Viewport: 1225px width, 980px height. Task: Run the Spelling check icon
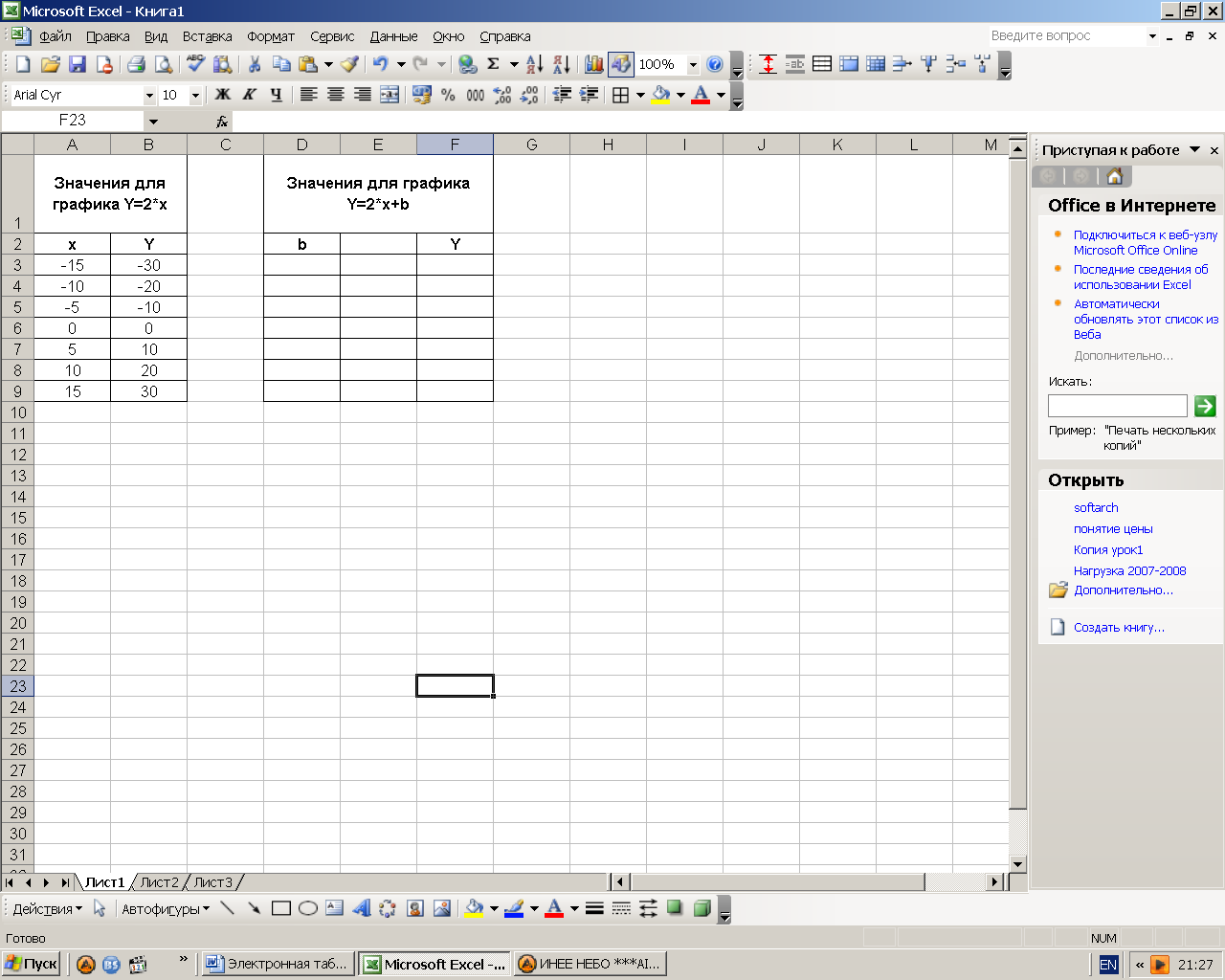(196, 64)
